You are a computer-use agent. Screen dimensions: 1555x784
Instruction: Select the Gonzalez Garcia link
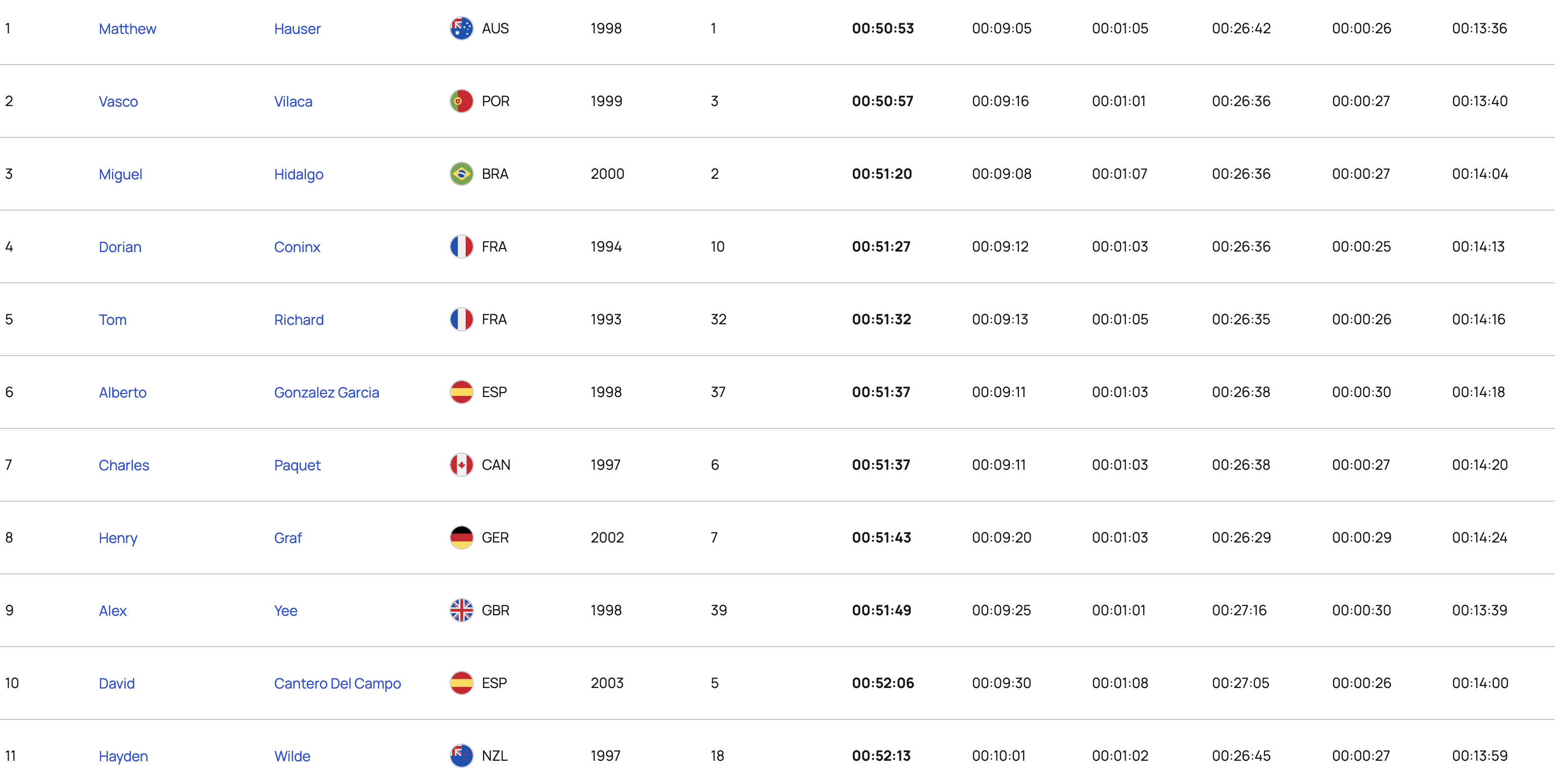pos(326,393)
